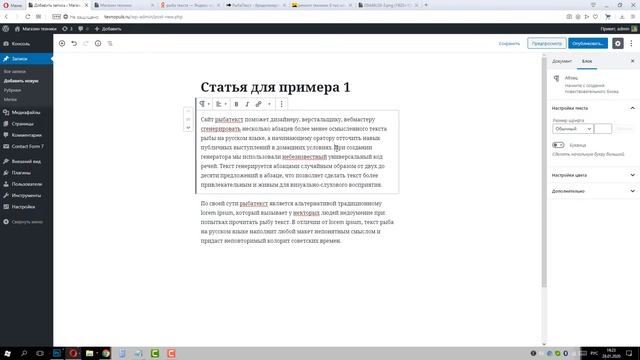Screen dimensions: 640x360
Task: Move the paragraph block up
Action: 188,111
